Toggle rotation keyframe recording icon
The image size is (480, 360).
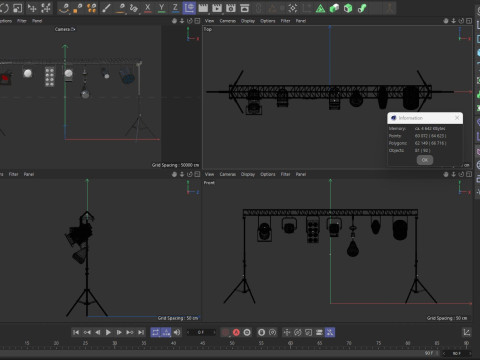298,332
